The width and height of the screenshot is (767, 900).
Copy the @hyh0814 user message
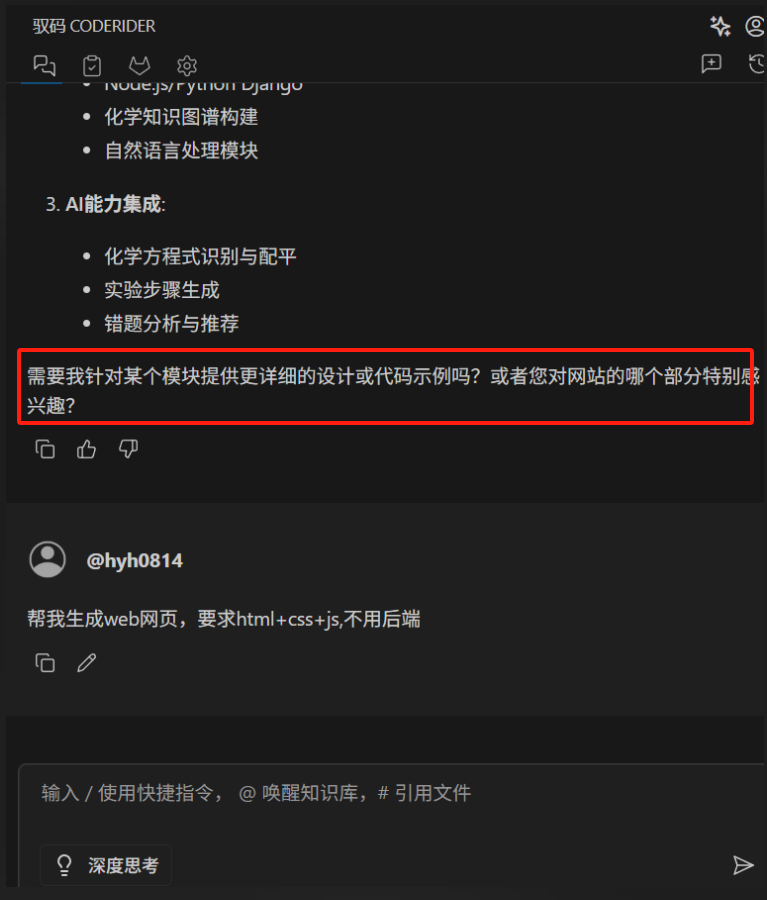tap(45, 662)
